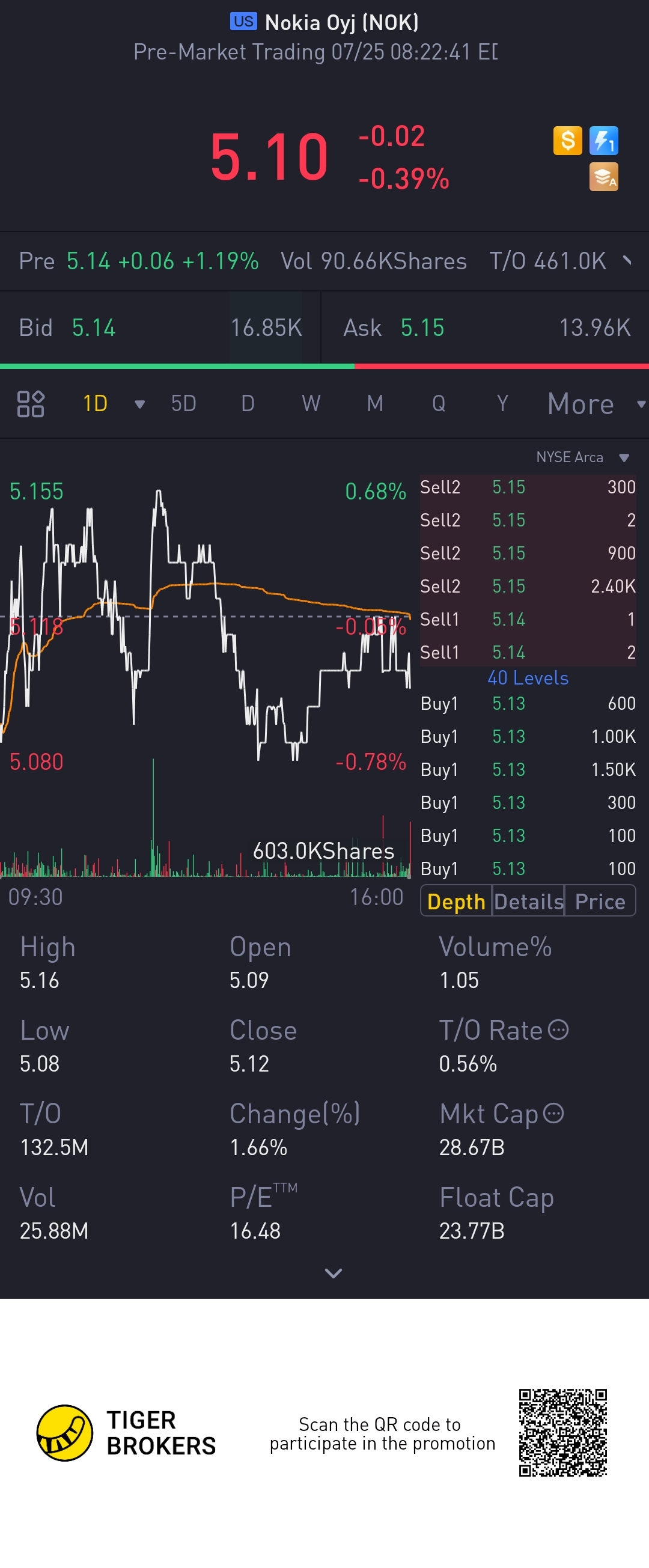Open the chart layout grid icon
Screen dimensions: 649x1568
click(x=31, y=403)
